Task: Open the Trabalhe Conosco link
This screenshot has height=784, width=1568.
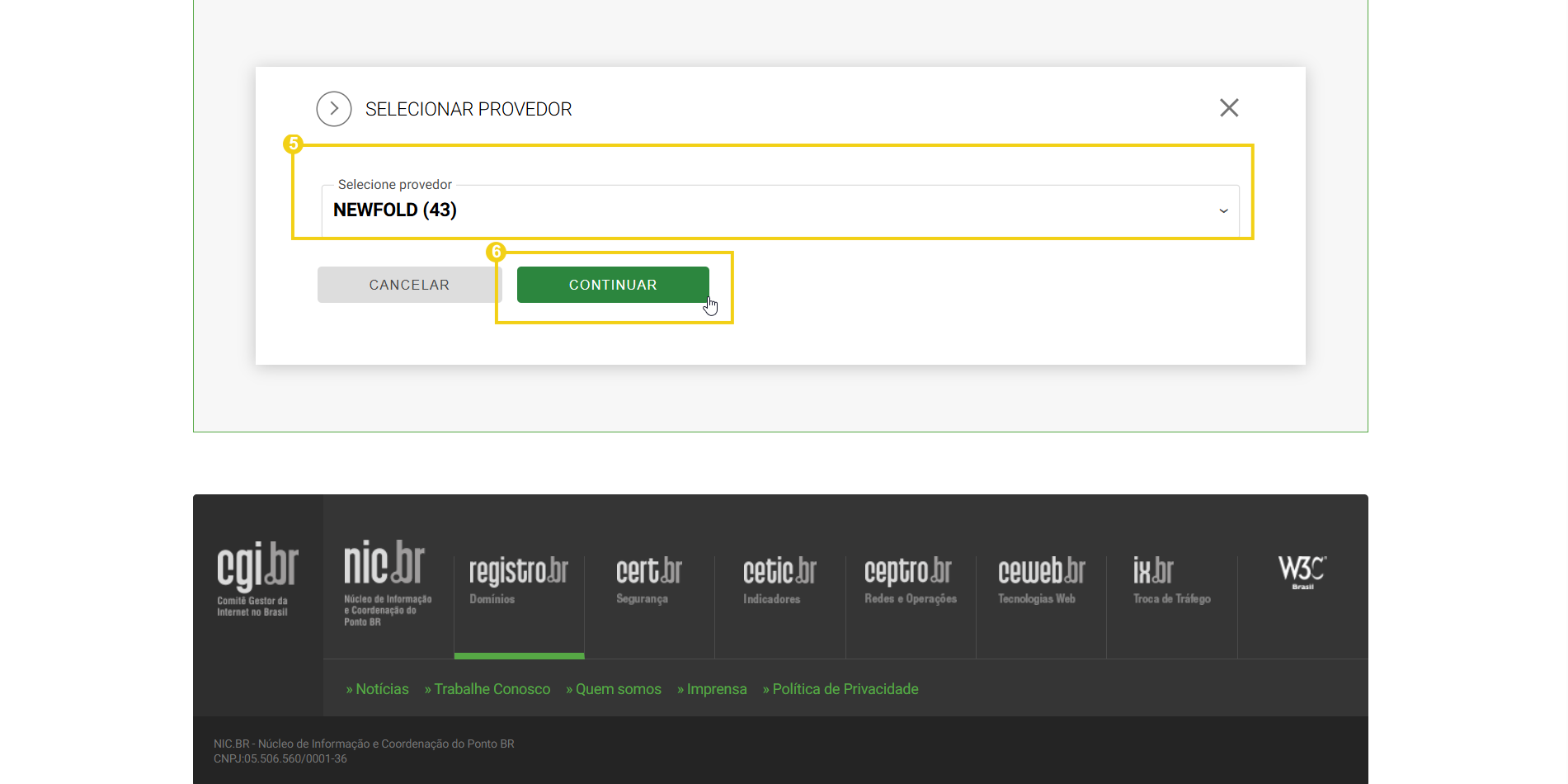Action: [x=487, y=689]
